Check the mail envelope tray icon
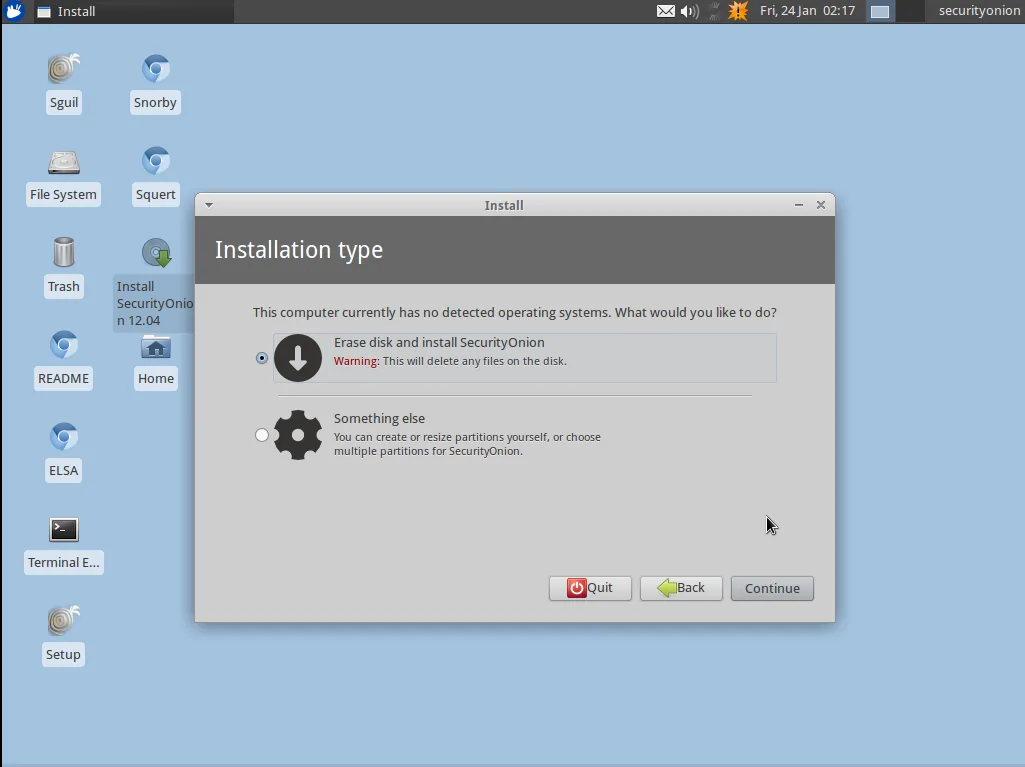 click(x=665, y=11)
